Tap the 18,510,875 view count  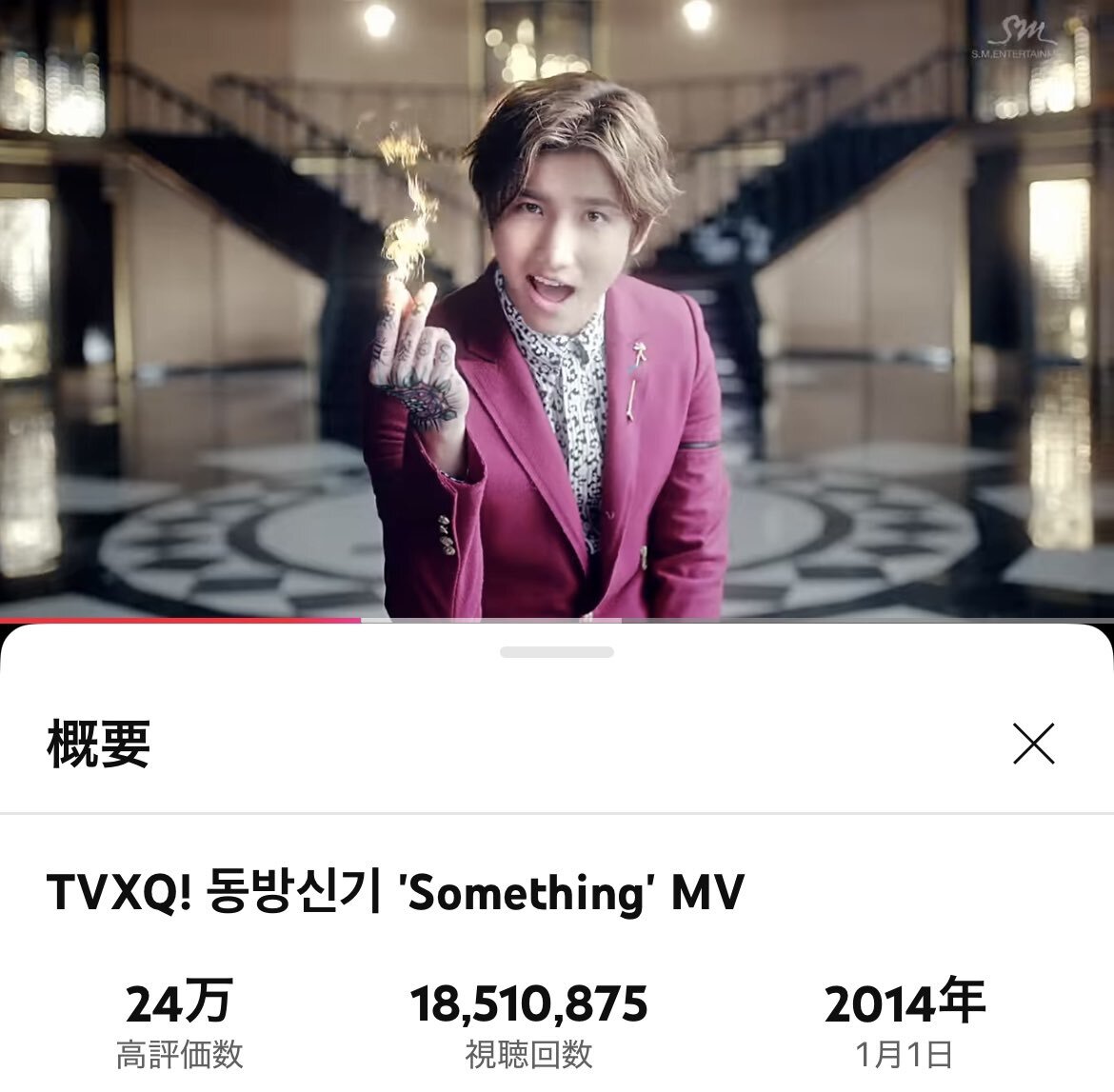coord(528,1003)
